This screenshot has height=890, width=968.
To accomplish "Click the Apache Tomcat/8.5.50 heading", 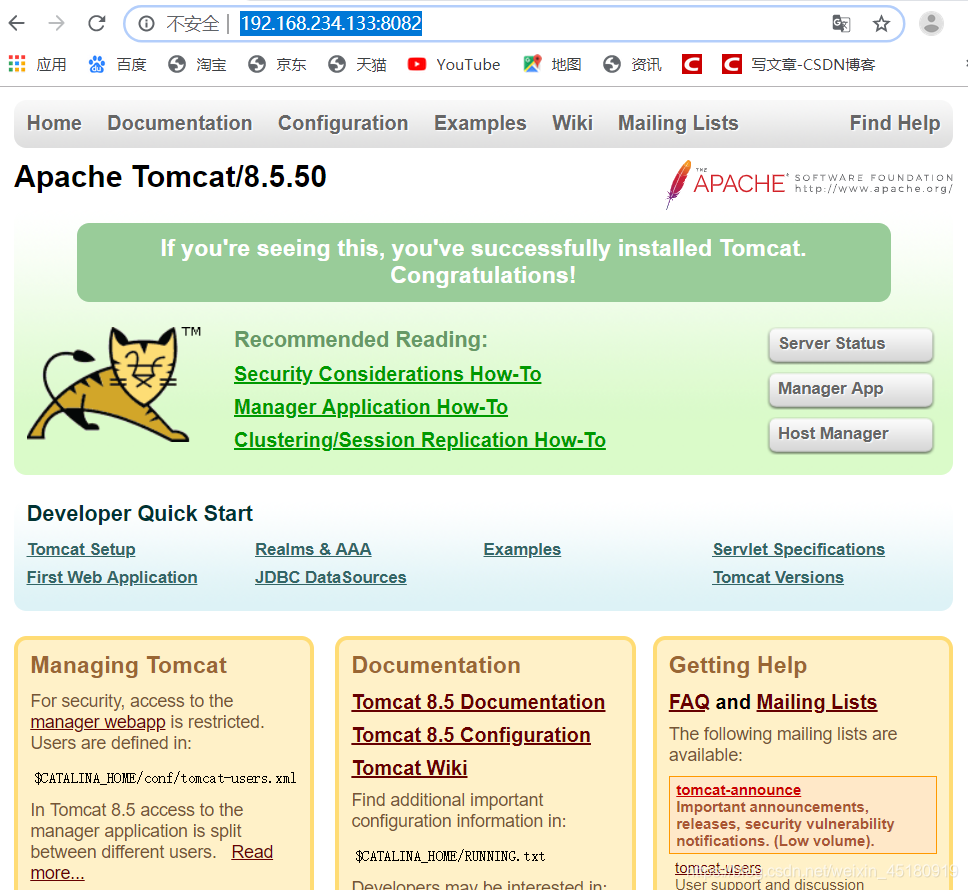I will point(170,177).
